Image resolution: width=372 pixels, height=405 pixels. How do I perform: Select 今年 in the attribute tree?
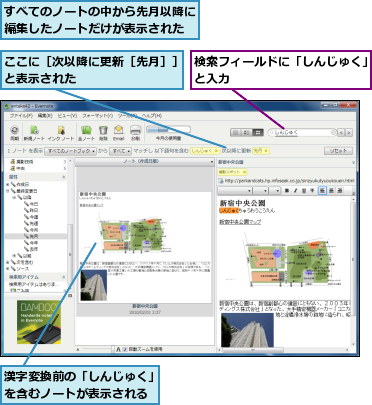[34, 243]
